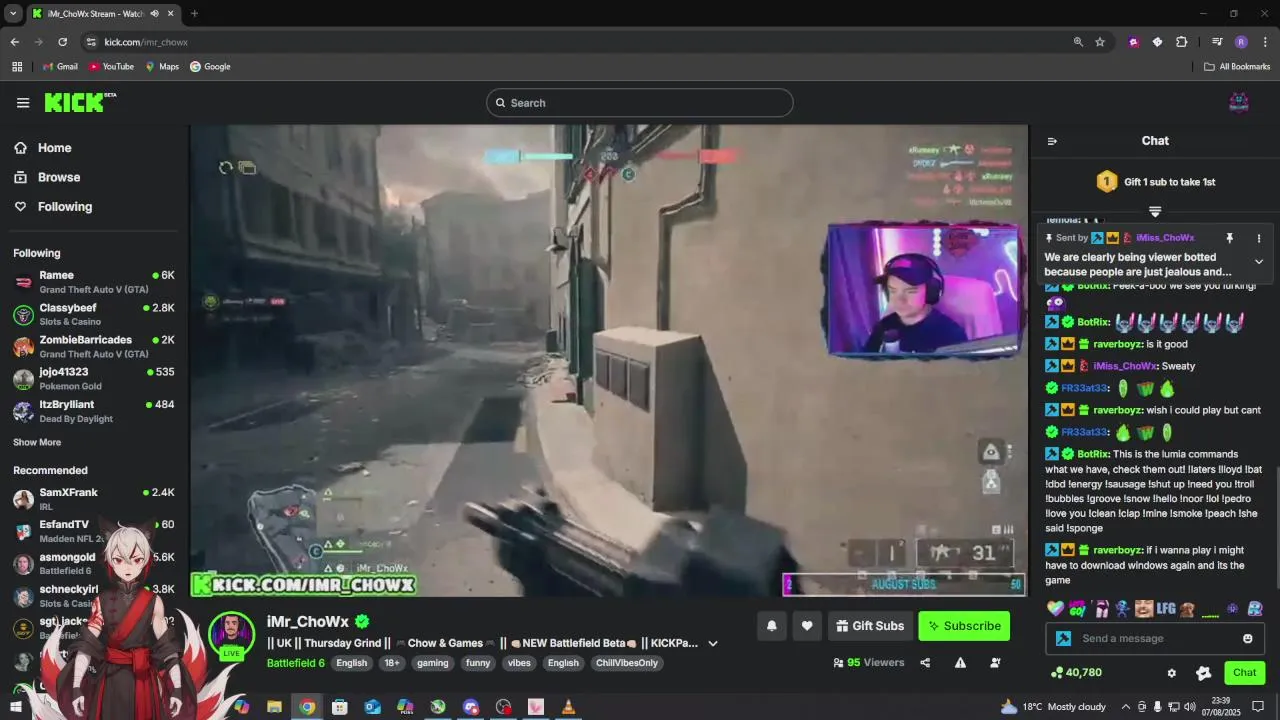Go to Home in sidebar

tap(54, 148)
